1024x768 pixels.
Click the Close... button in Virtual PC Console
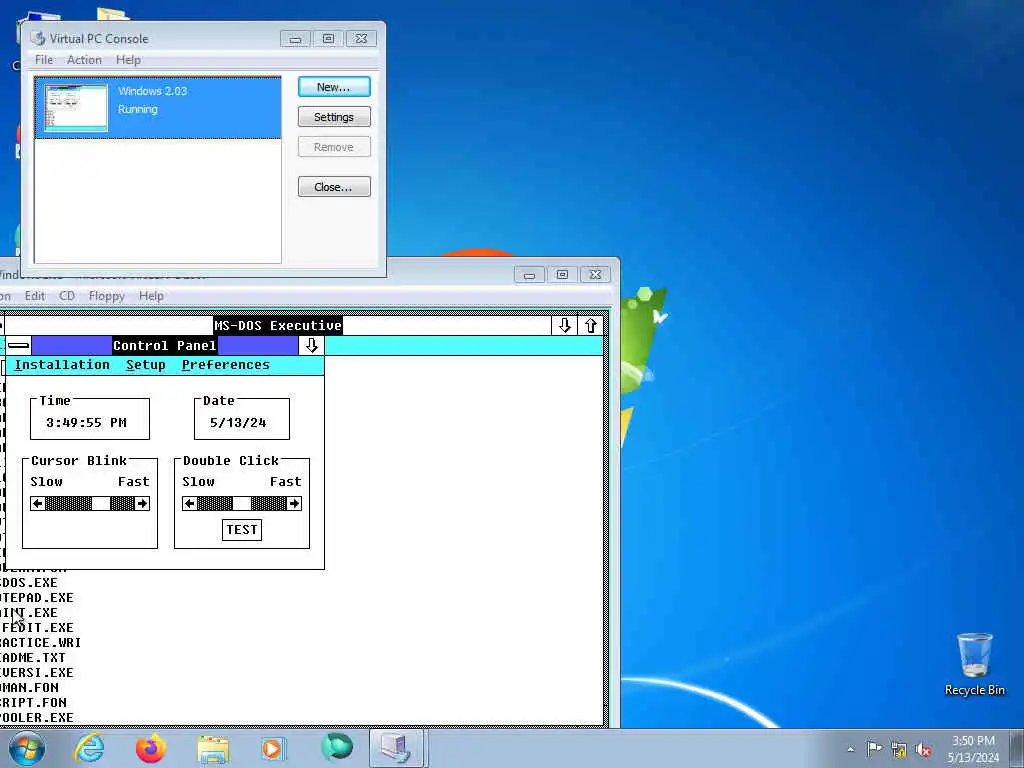pos(334,187)
